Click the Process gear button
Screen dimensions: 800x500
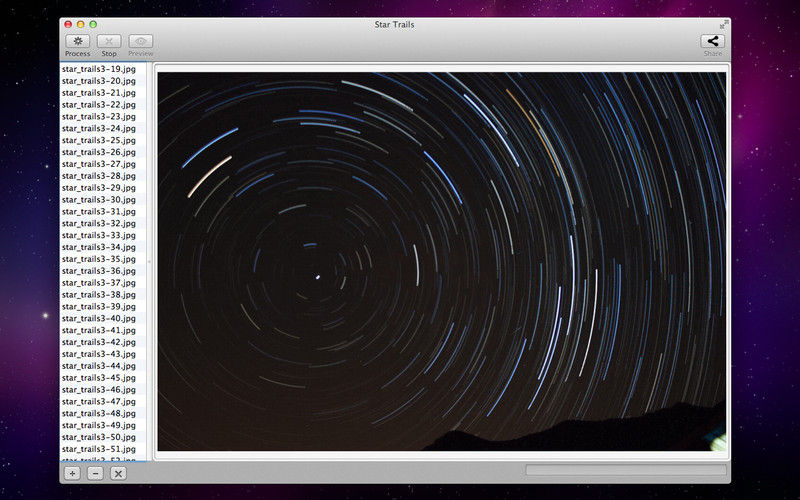tap(78, 41)
